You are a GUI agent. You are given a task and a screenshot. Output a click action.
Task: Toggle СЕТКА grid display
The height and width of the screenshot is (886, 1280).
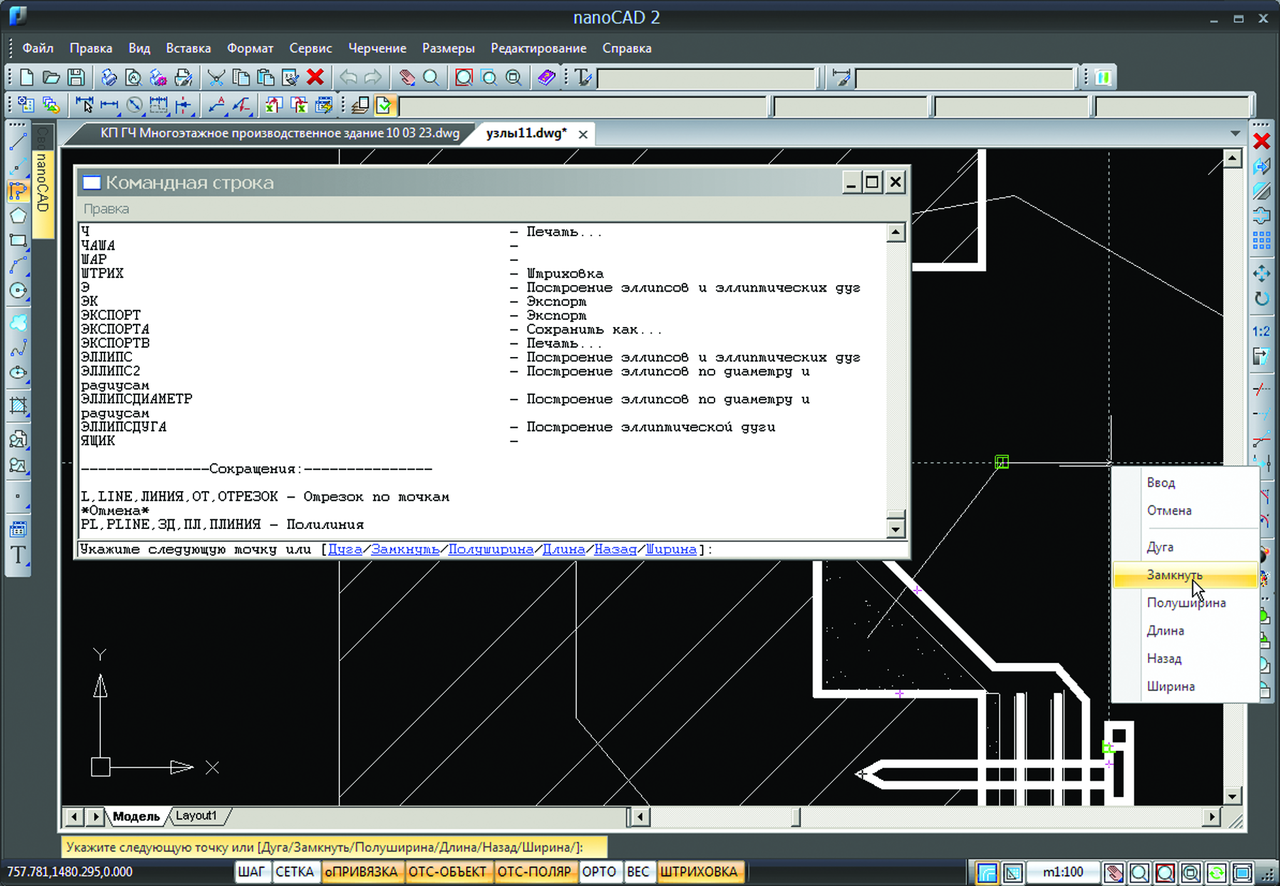[296, 872]
